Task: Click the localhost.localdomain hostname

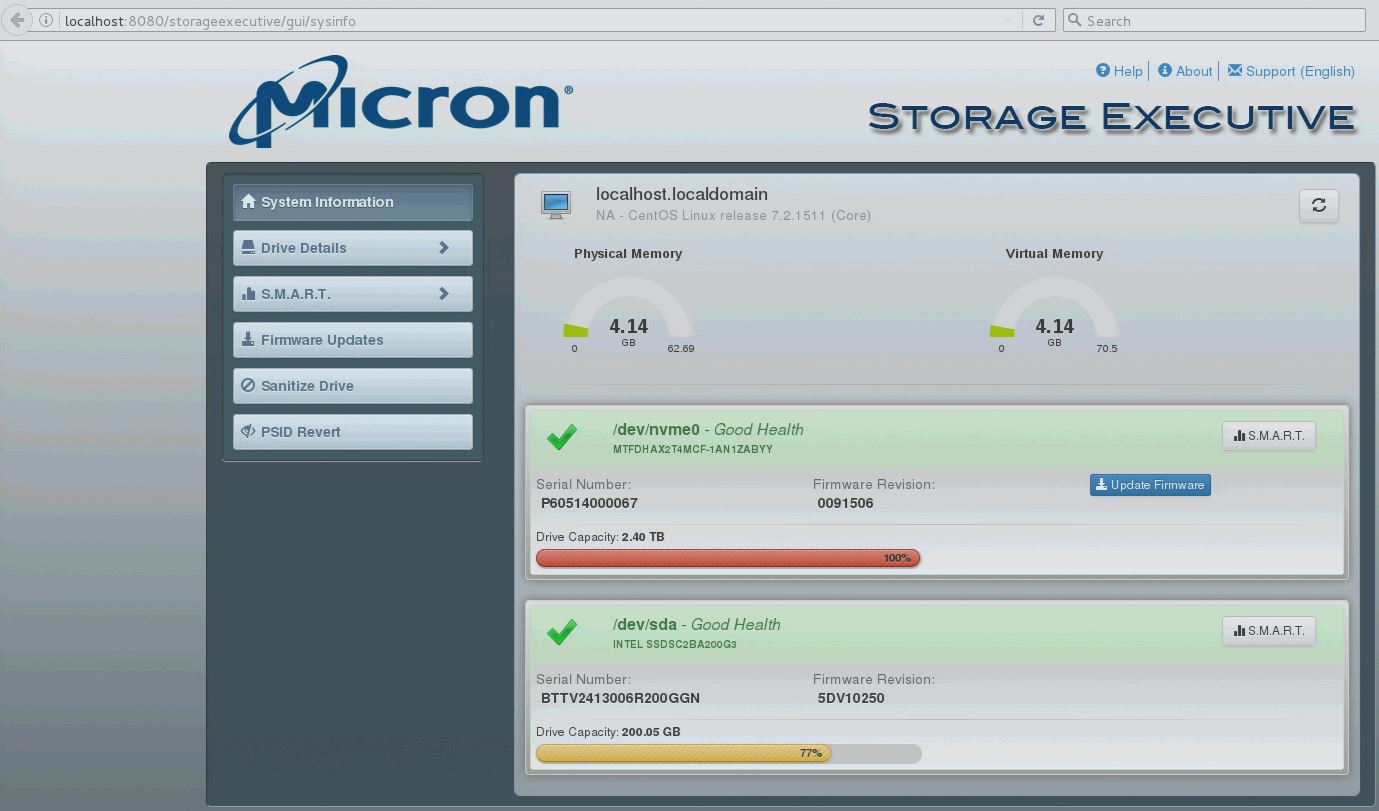Action: tap(682, 194)
